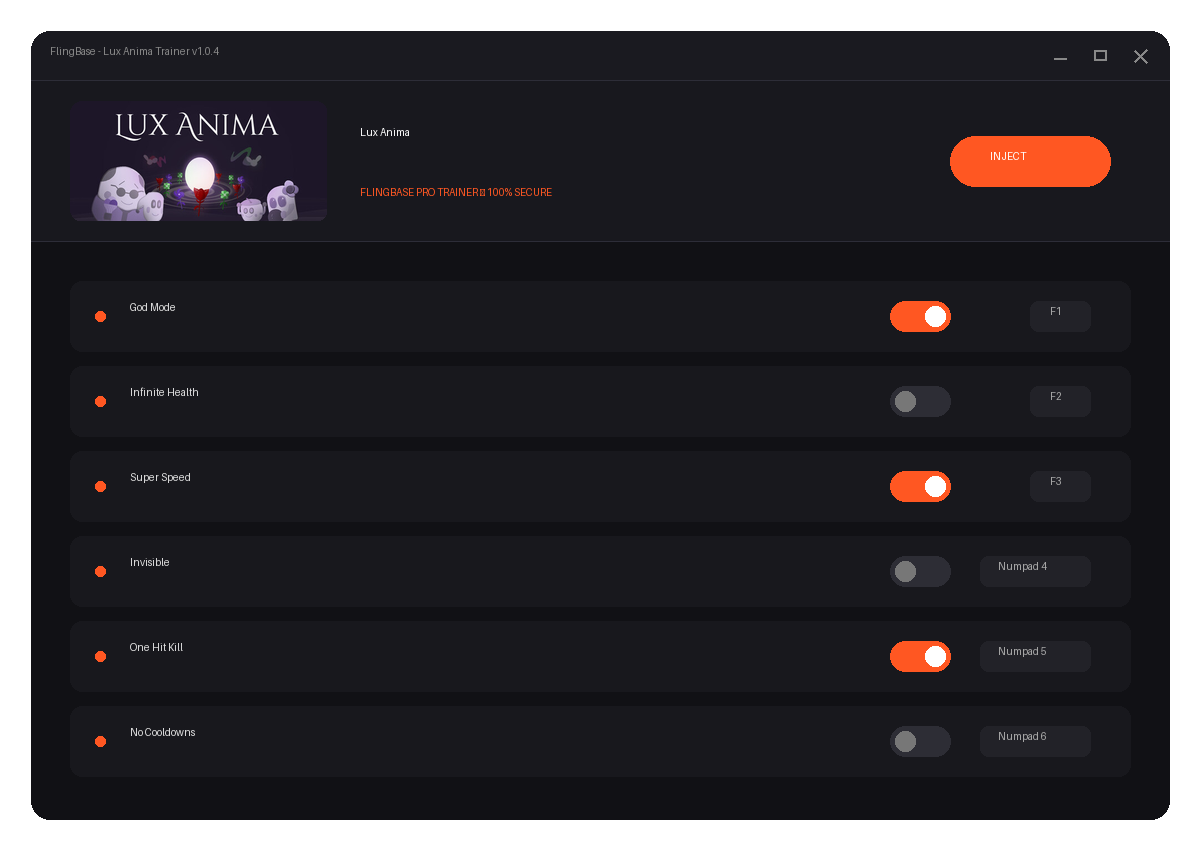
Task: Open the Lux Anima game banner image
Action: tap(199, 161)
